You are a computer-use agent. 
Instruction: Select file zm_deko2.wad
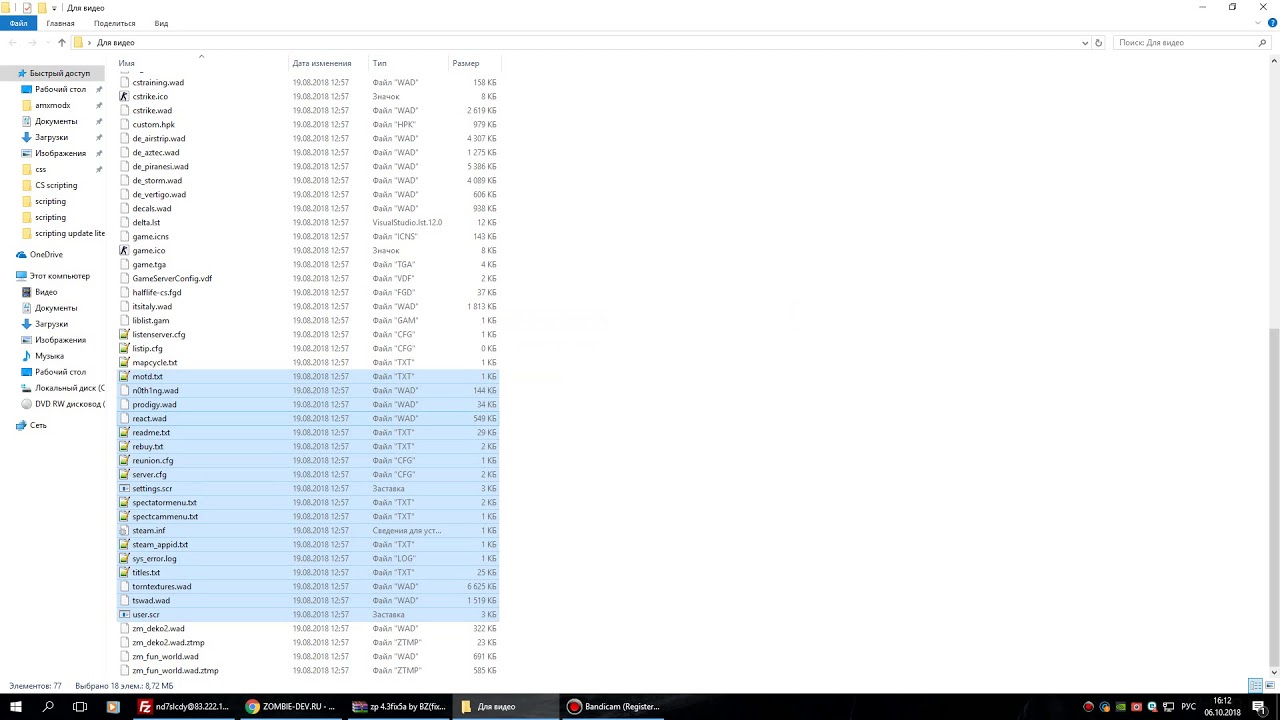point(158,629)
